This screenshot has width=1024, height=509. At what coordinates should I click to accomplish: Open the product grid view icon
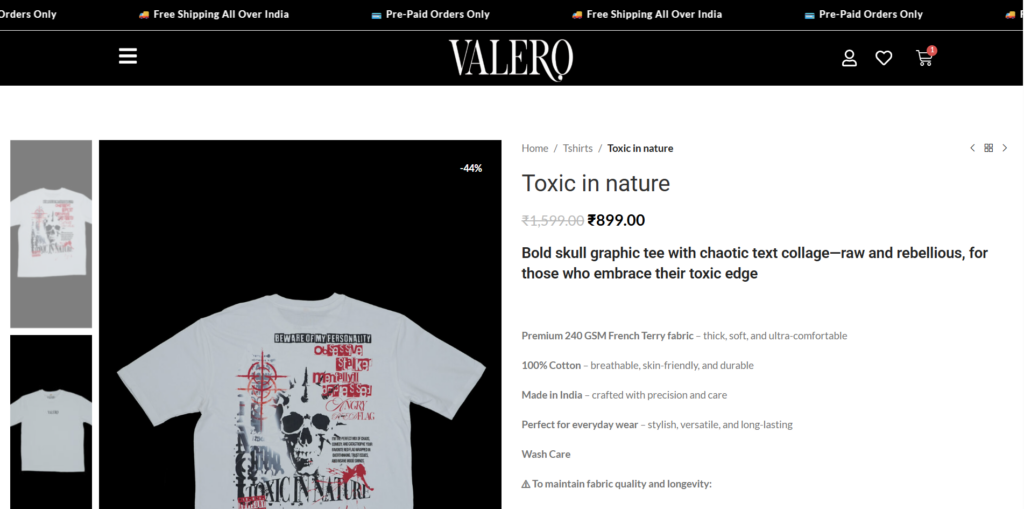tap(989, 148)
